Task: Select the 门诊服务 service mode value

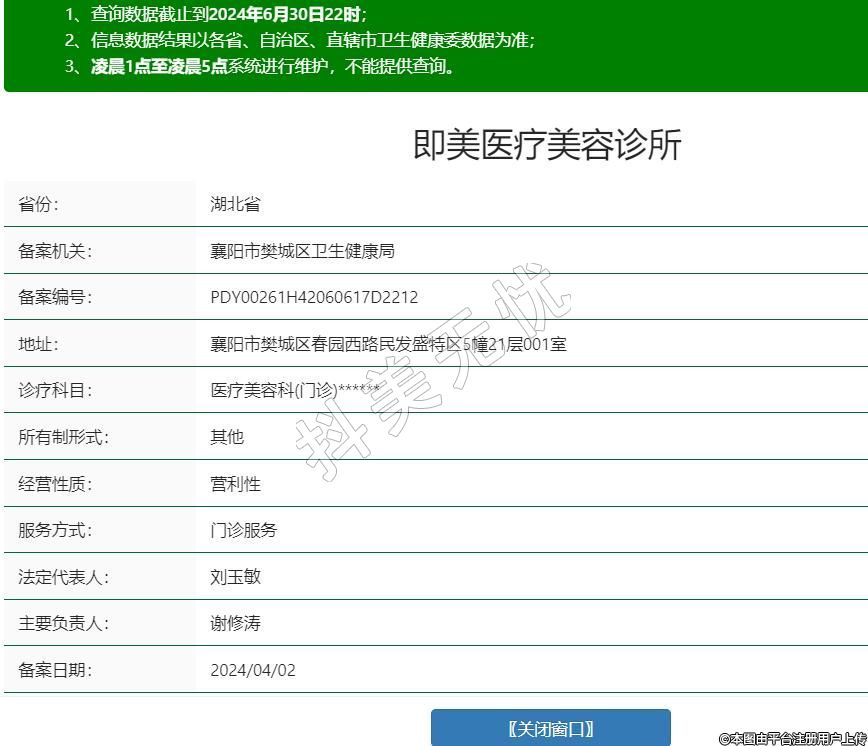Action: [244, 530]
